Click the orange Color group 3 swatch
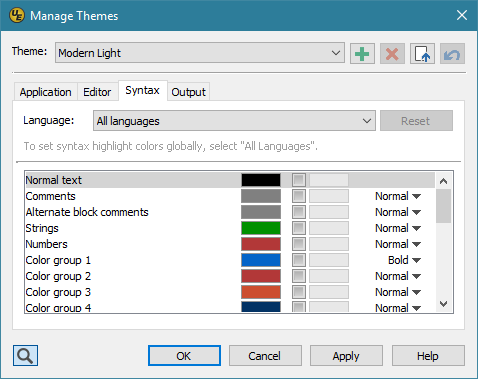 point(261,292)
